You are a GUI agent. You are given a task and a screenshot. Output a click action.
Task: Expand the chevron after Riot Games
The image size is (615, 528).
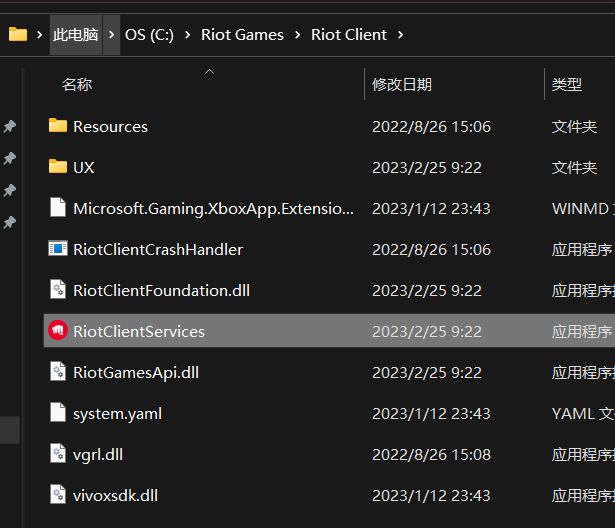click(x=298, y=35)
